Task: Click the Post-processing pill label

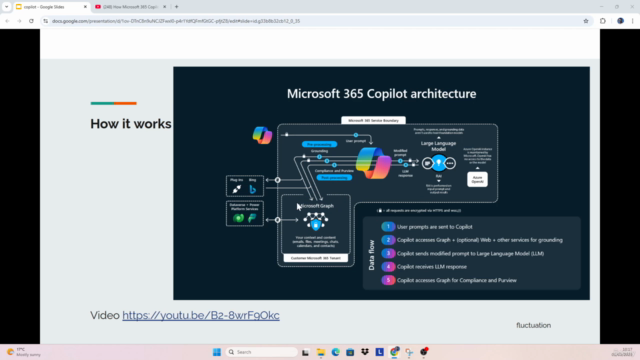Action: click(x=334, y=178)
